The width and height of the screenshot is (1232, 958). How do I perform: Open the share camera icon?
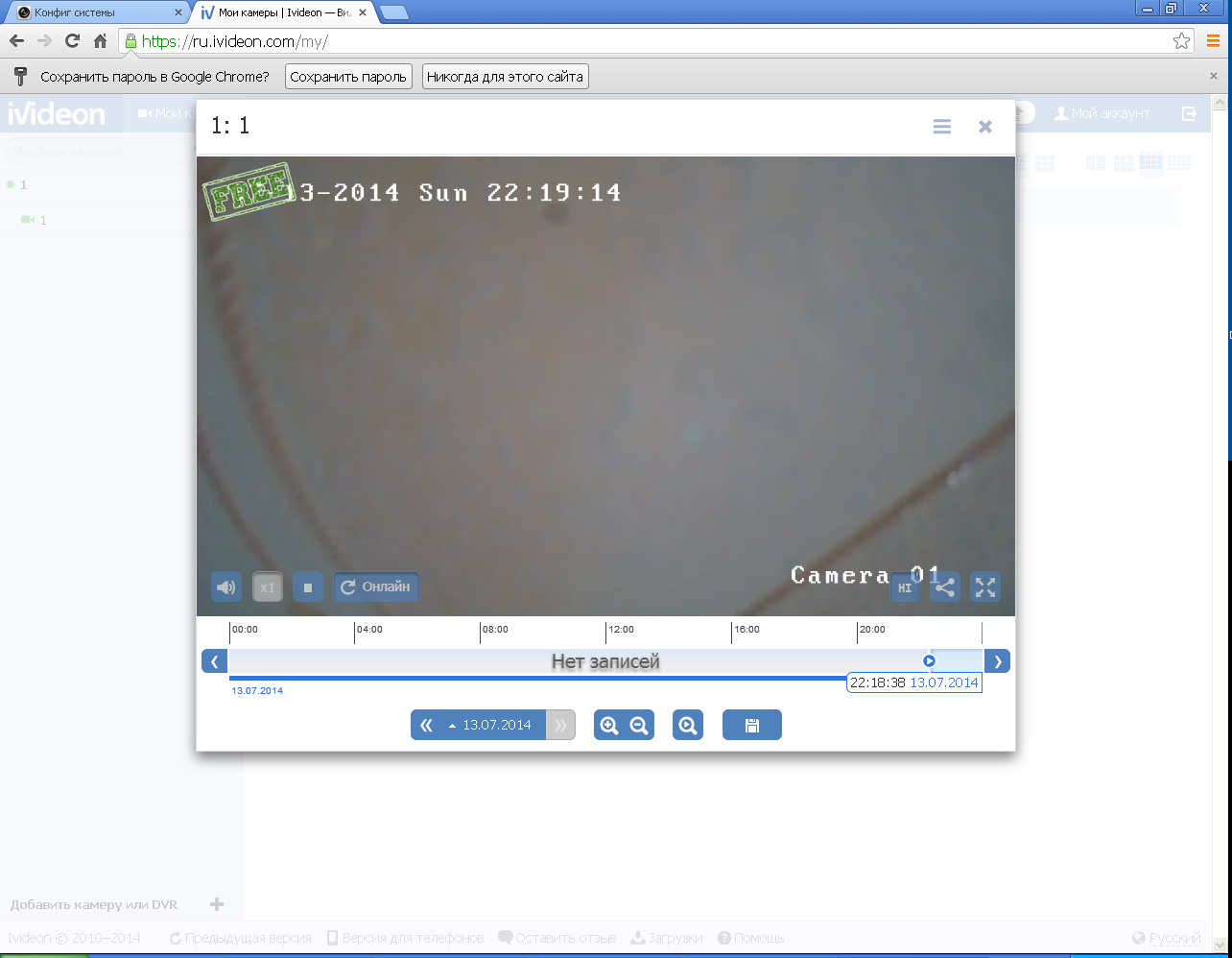click(x=945, y=587)
